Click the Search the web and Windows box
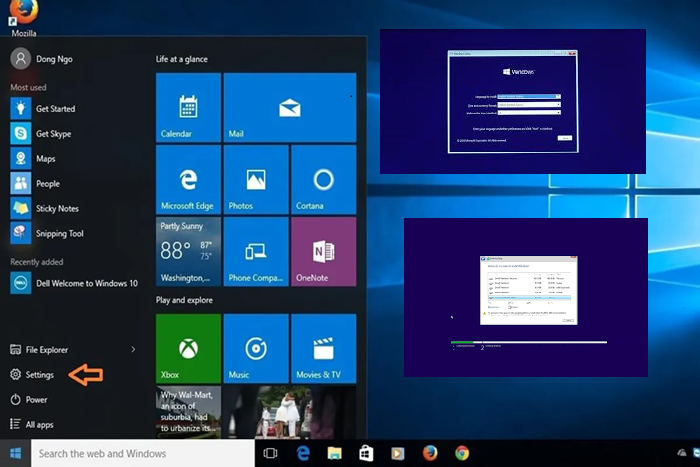 (140, 453)
